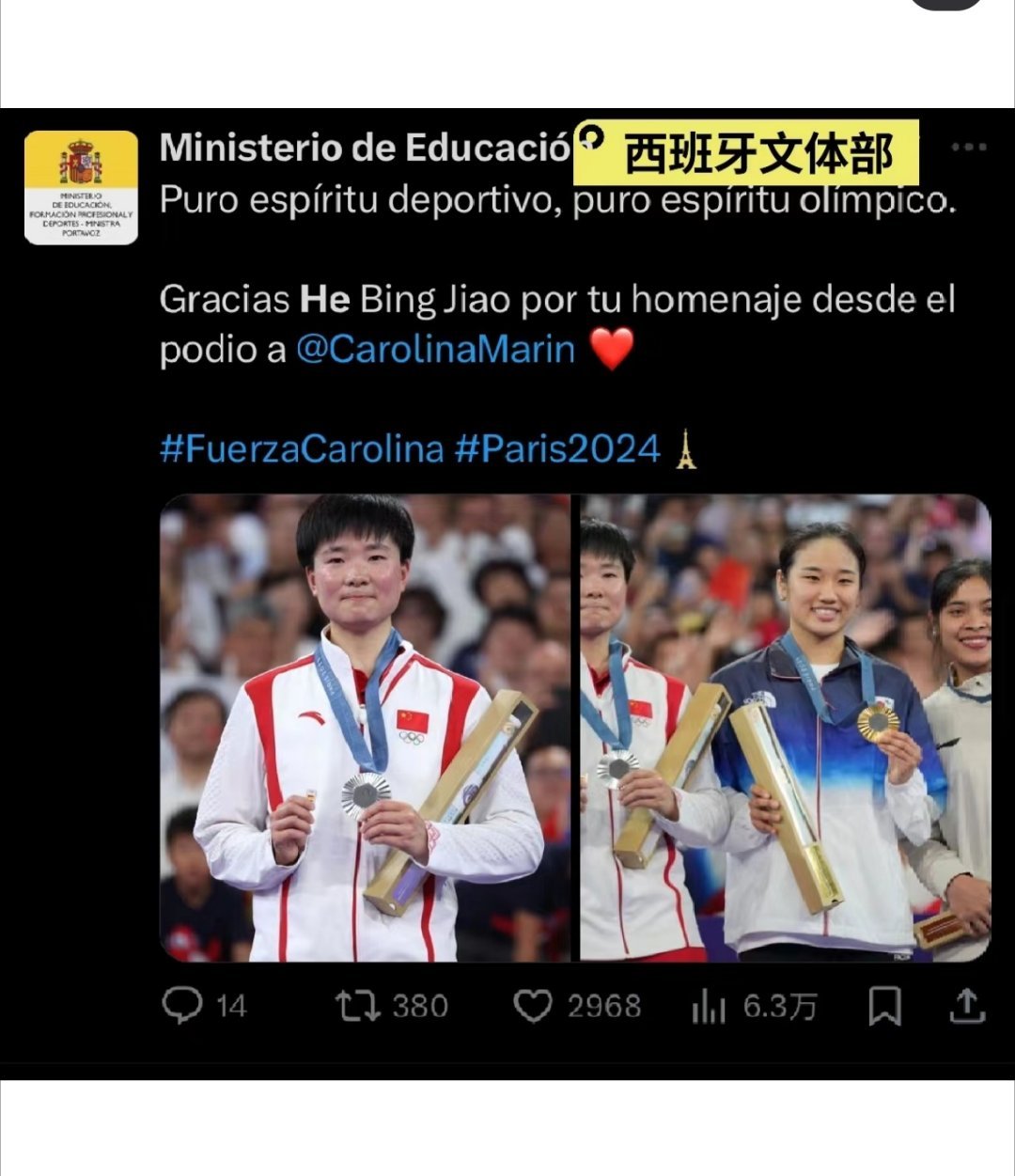Open the @CarolinaMarin mention

[435, 350]
